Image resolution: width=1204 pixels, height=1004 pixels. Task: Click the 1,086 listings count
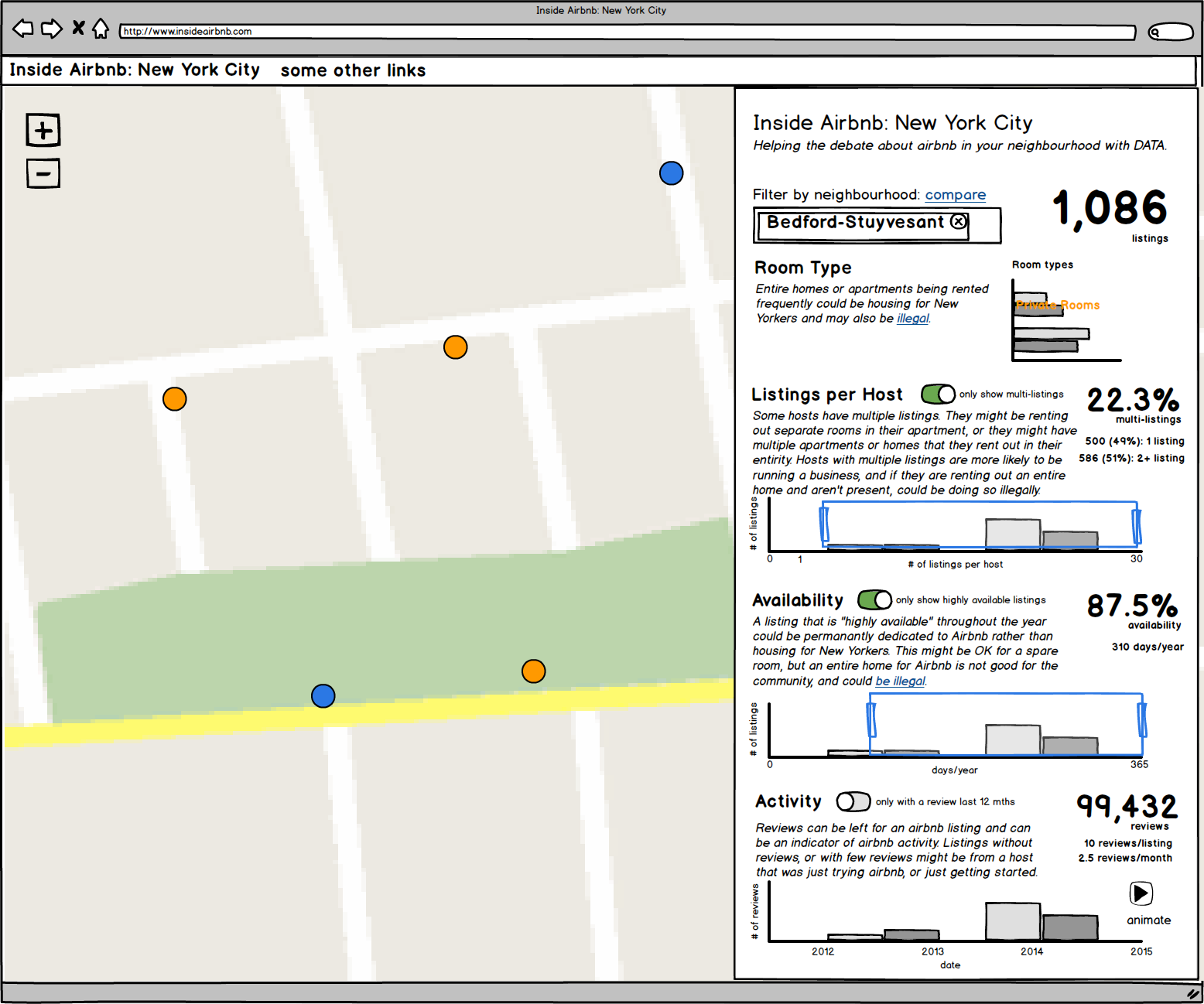(1110, 209)
